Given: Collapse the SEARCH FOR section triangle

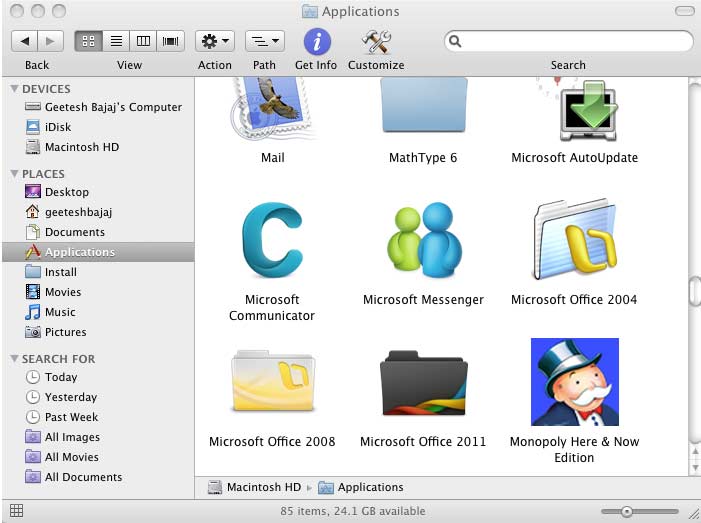Looking at the screenshot, I should (14, 359).
